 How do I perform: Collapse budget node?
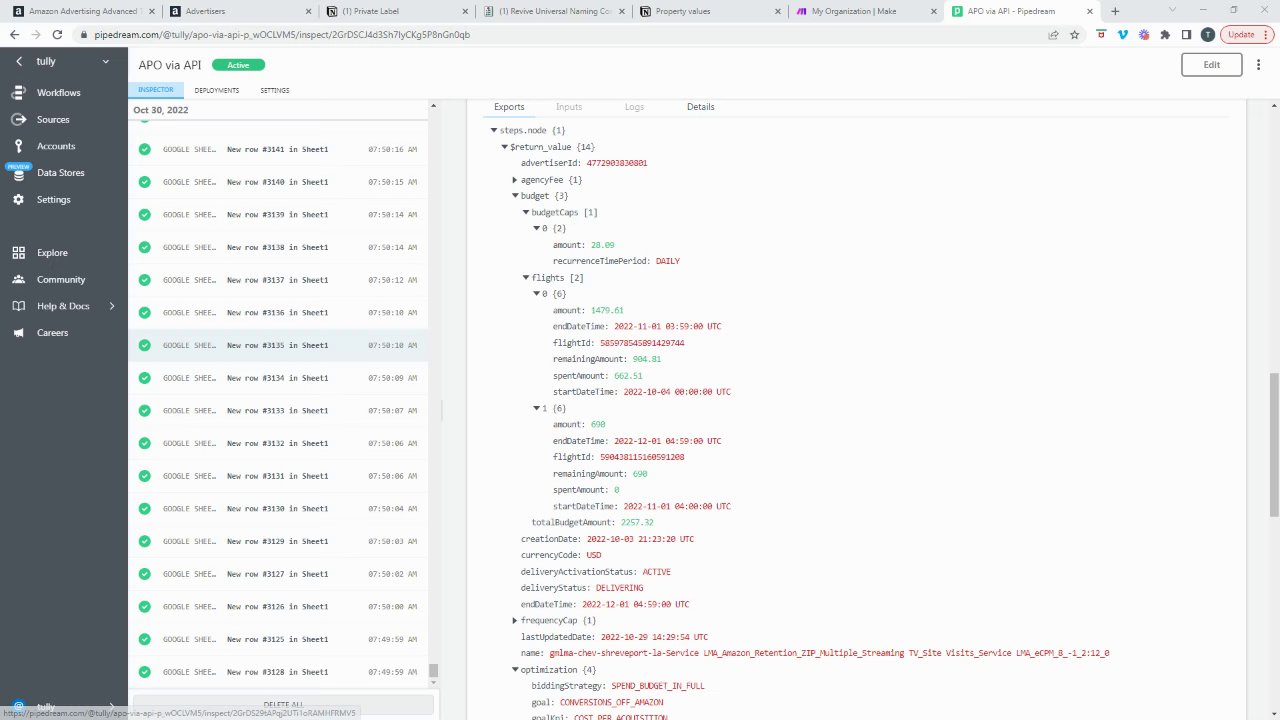515,196
